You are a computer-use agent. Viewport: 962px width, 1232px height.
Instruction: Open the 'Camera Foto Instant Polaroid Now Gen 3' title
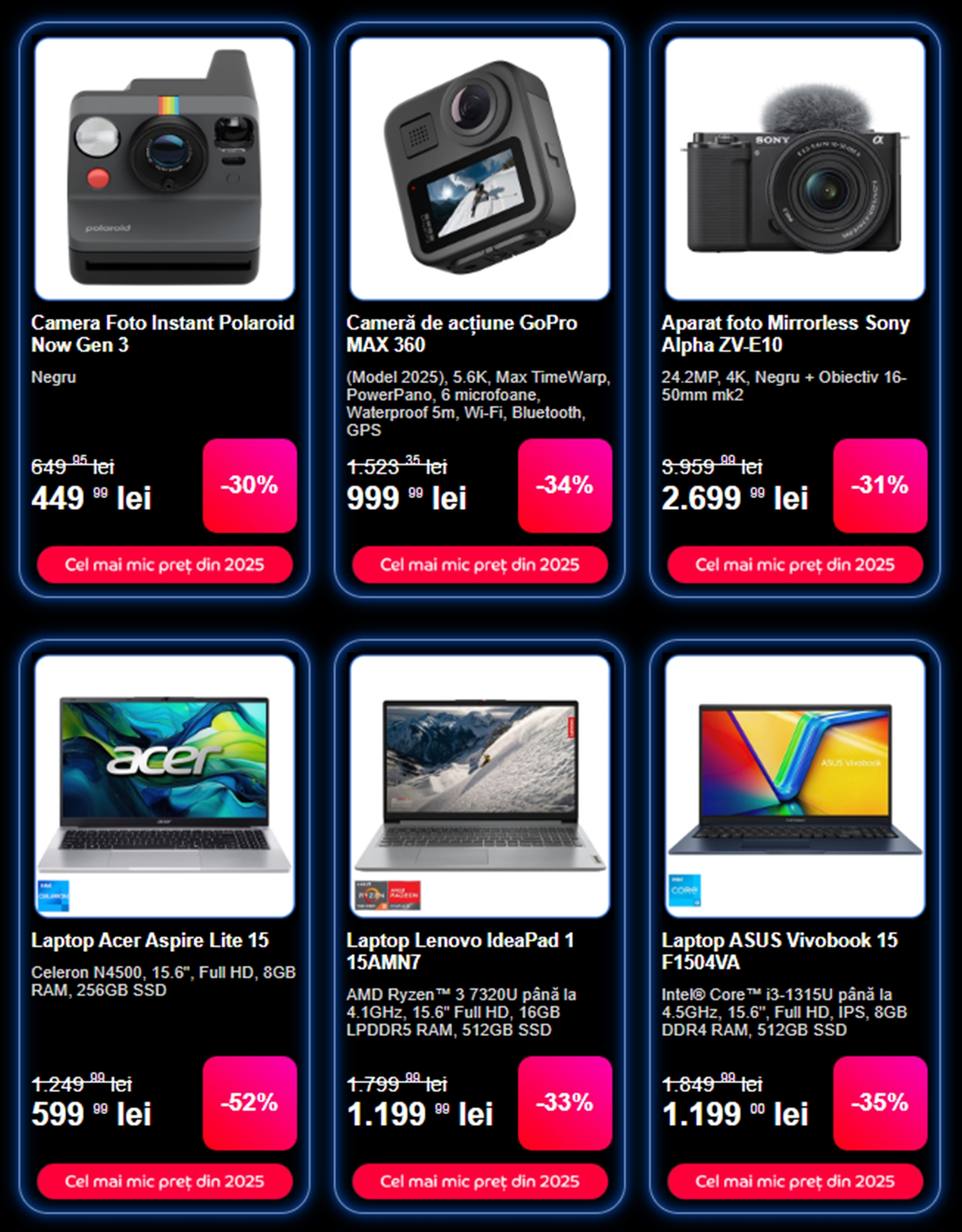click(x=163, y=334)
